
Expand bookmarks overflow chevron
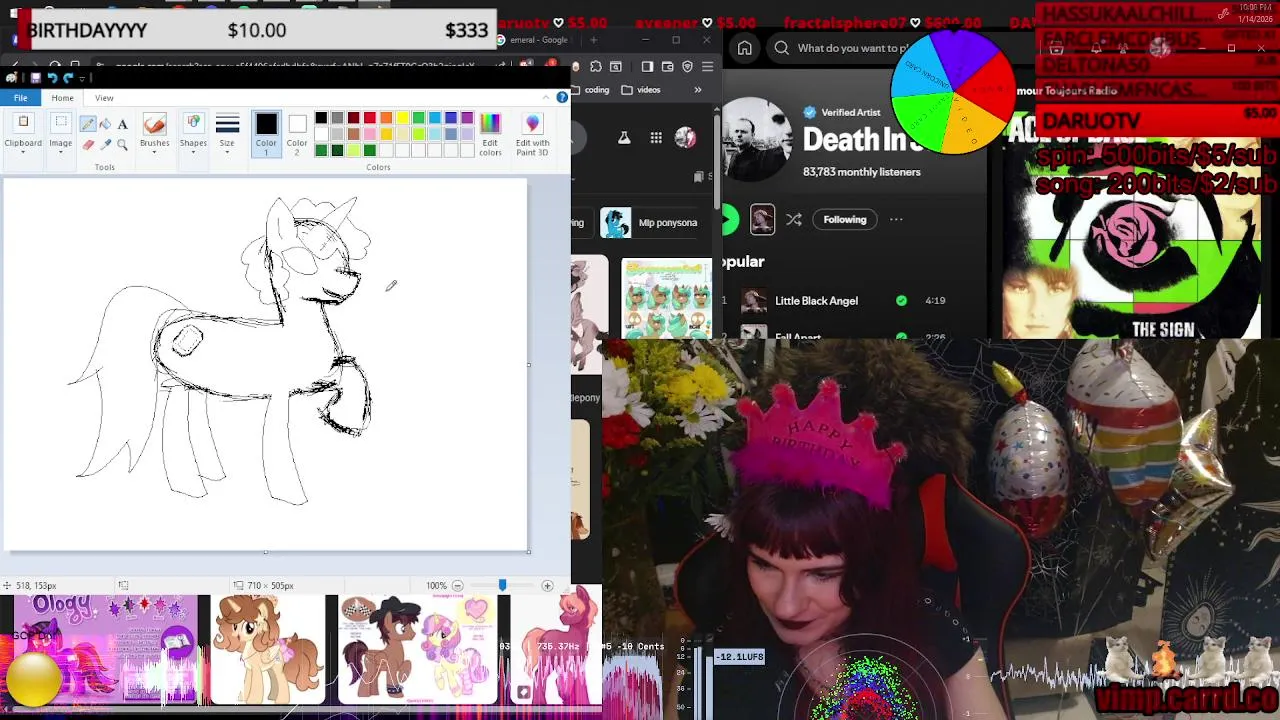[x=698, y=89]
